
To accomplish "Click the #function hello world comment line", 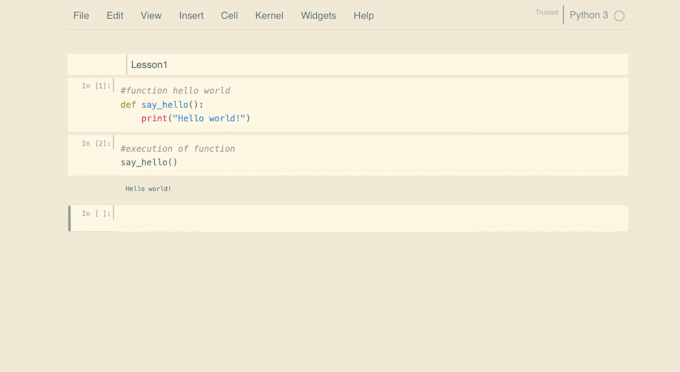I will click(175, 91).
